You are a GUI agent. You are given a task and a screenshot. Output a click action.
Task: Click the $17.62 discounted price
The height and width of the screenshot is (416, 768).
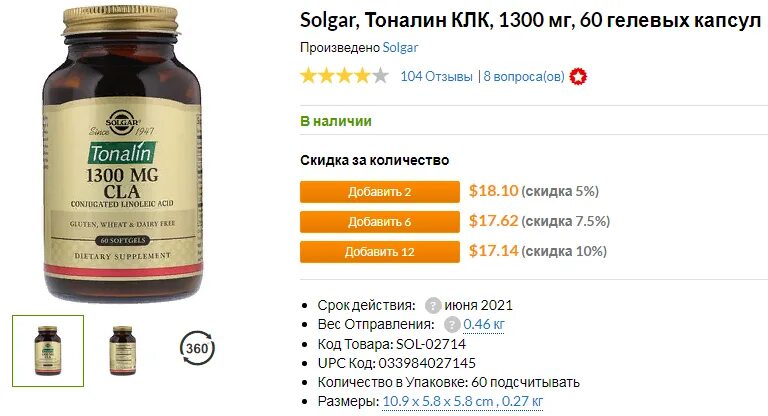click(x=493, y=221)
